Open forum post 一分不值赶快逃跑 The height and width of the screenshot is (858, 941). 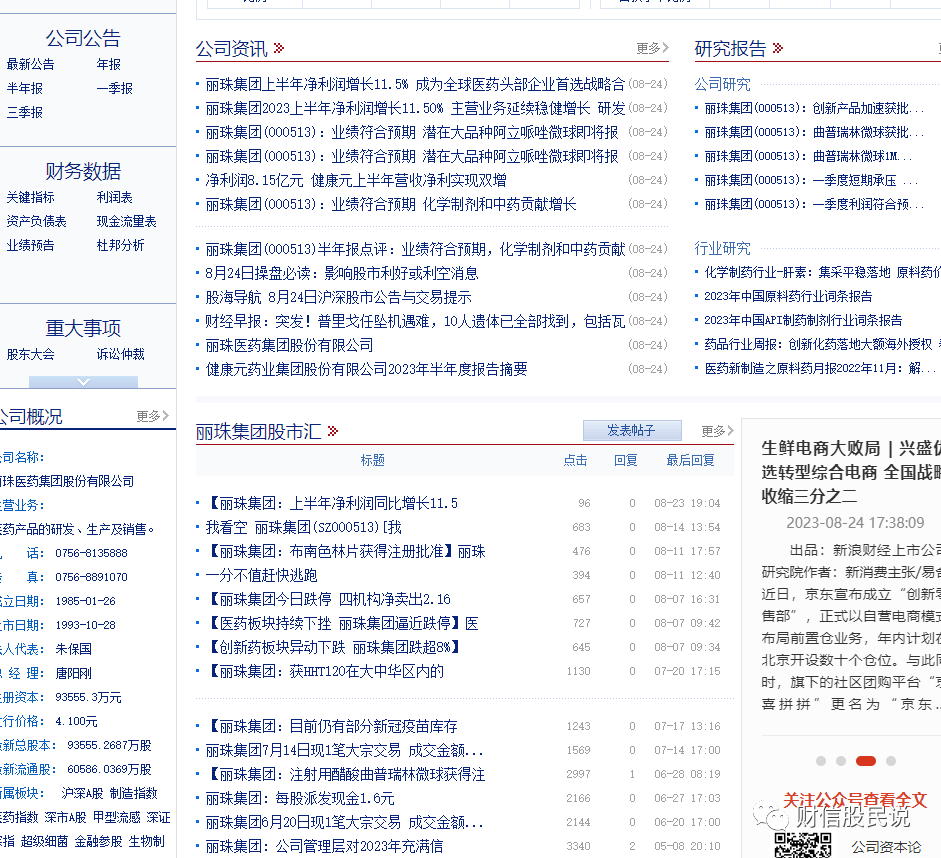click(261, 575)
